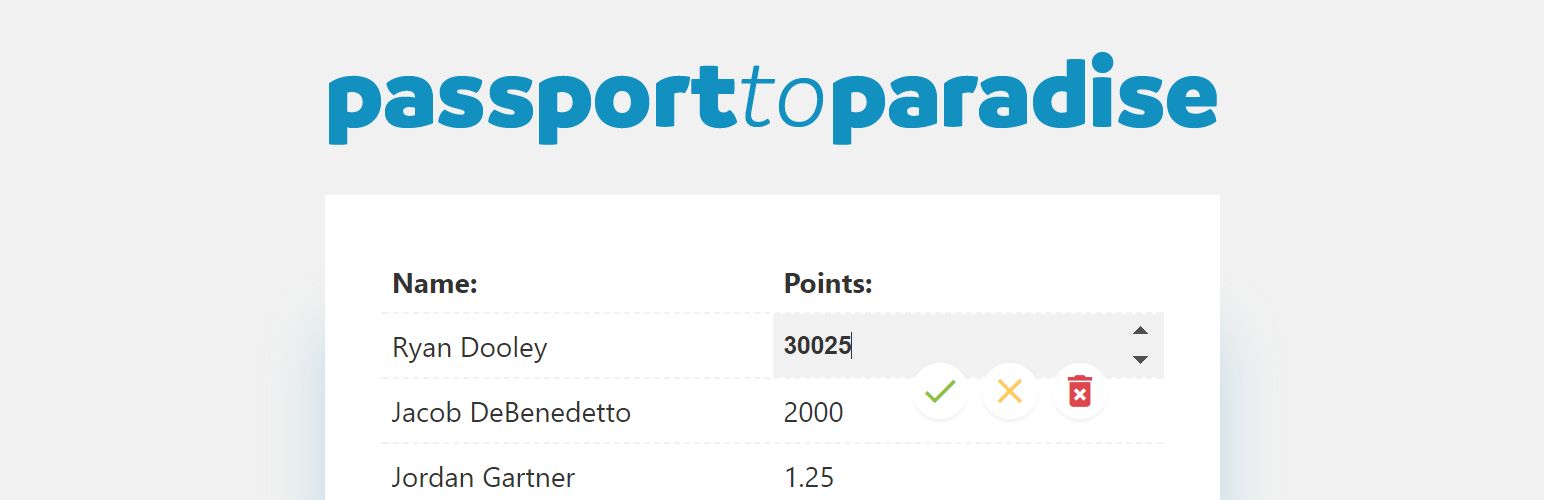
Task: Decrease points with the down arrow
Action: coord(1140,359)
